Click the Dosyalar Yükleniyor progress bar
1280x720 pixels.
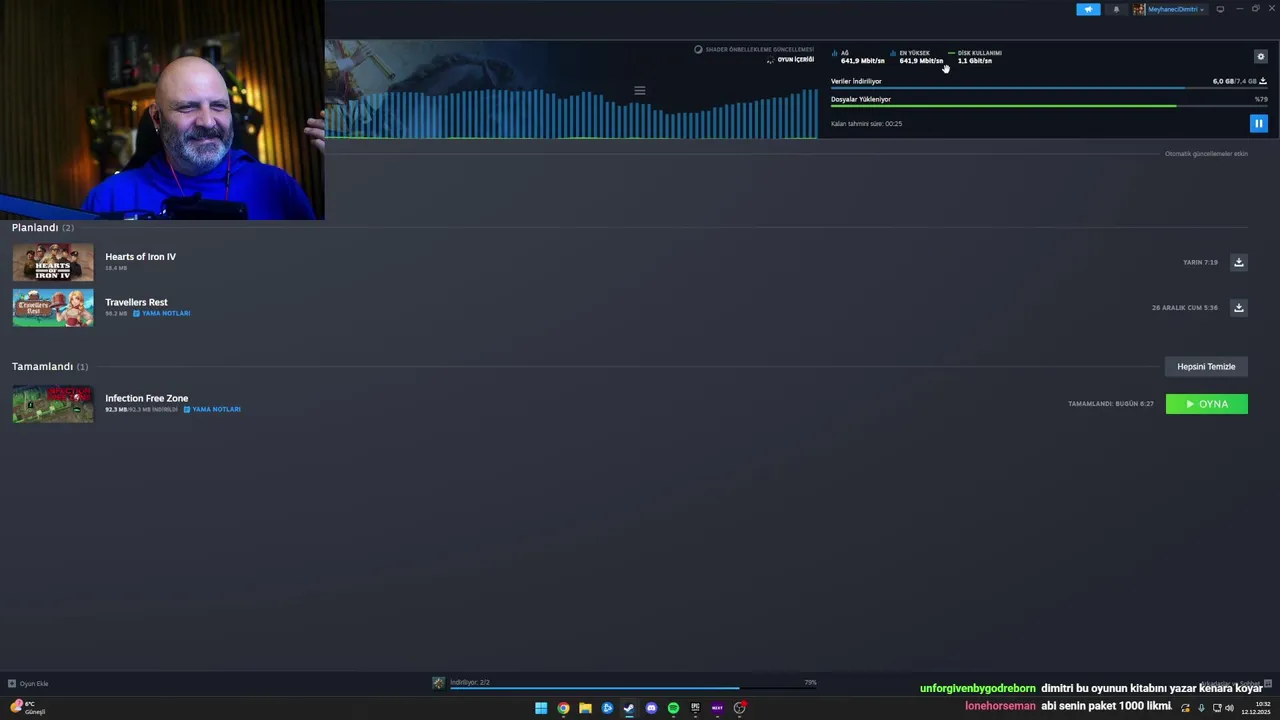(1049, 106)
